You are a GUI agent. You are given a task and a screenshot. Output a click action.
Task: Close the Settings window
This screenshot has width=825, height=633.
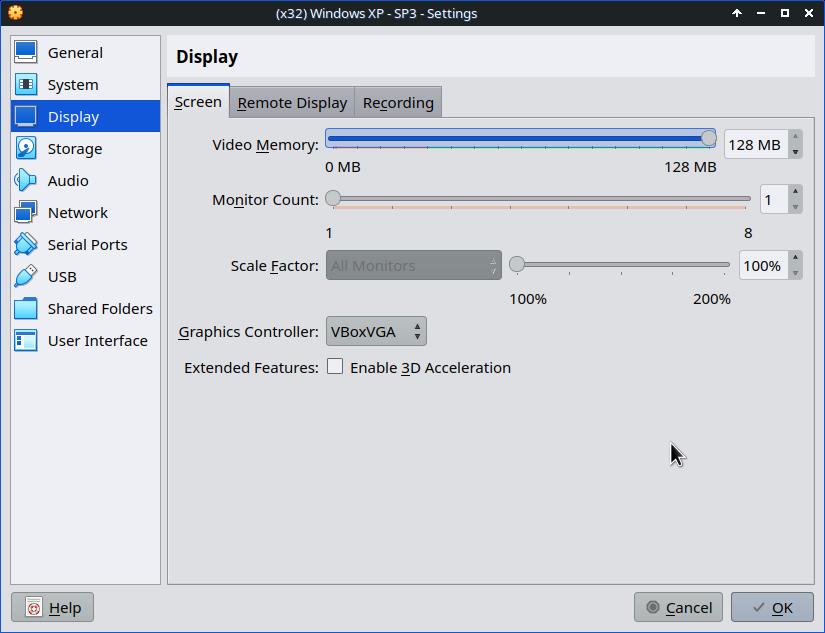click(x=809, y=13)
